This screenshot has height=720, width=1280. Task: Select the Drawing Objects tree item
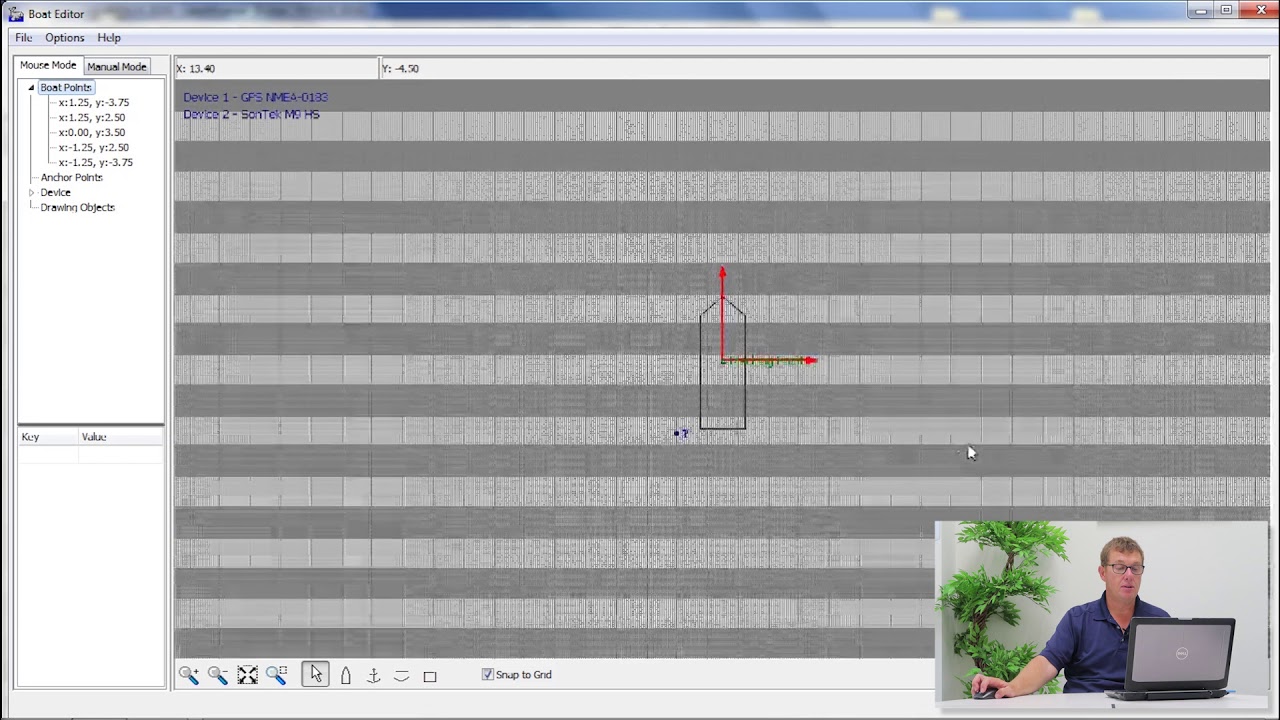[x=77, y=208]
